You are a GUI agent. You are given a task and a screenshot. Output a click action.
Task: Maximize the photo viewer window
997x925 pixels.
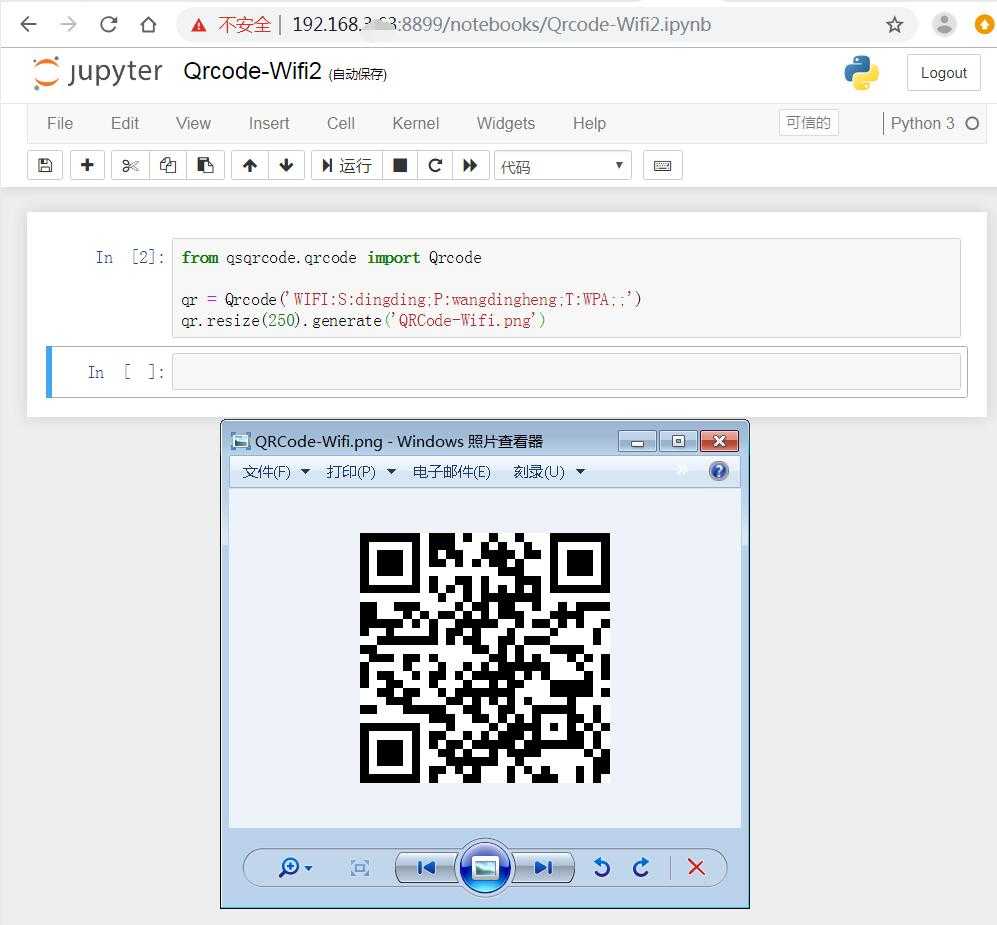[678, 441]
